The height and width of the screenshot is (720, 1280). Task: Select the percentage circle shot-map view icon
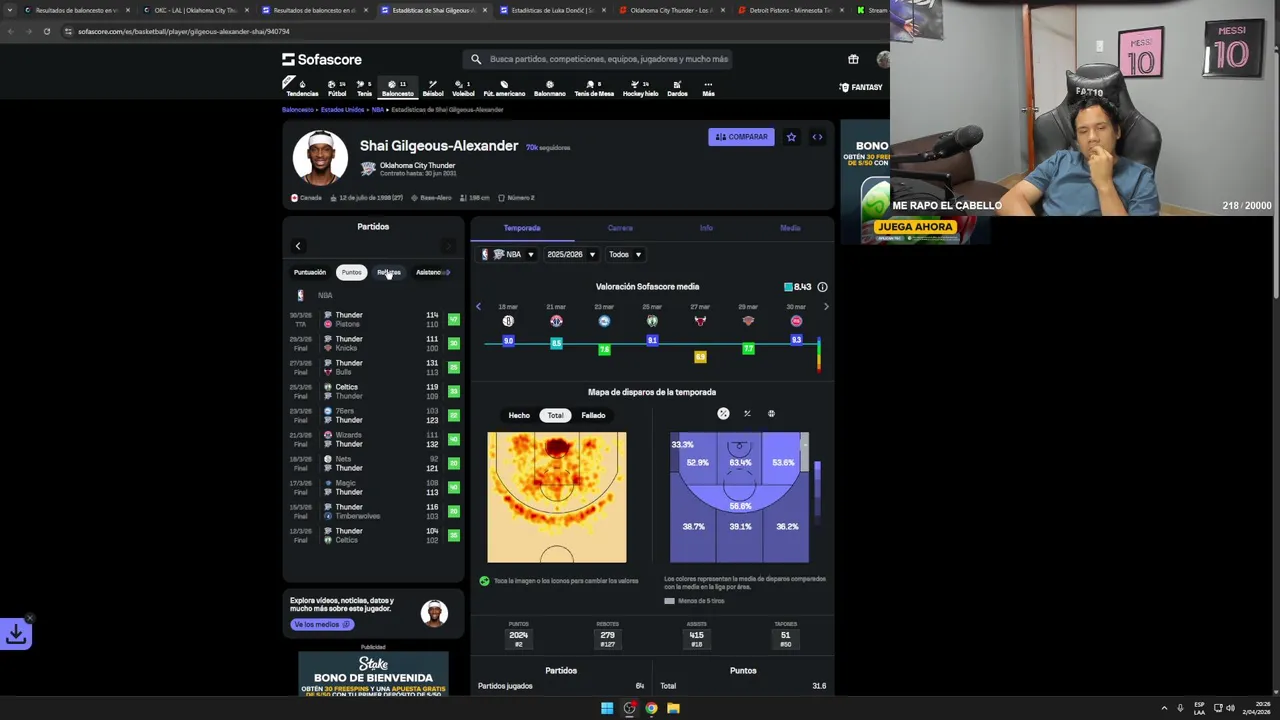pos(723,414)
